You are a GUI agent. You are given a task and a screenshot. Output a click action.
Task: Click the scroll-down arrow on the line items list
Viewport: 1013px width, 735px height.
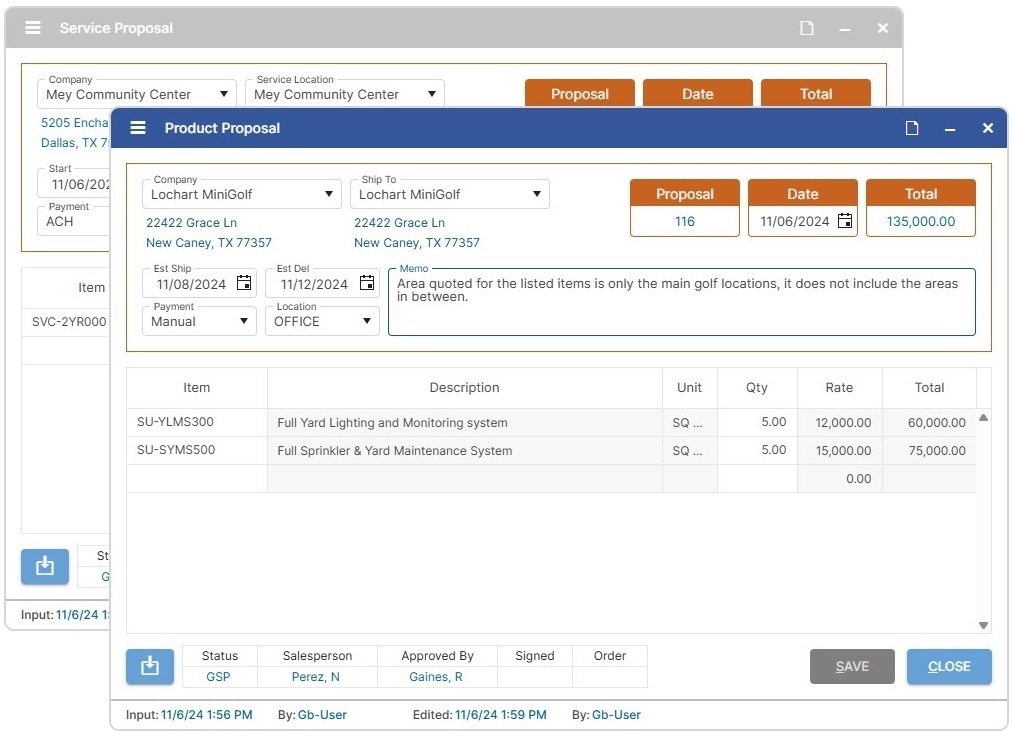[x=983, y=624]
